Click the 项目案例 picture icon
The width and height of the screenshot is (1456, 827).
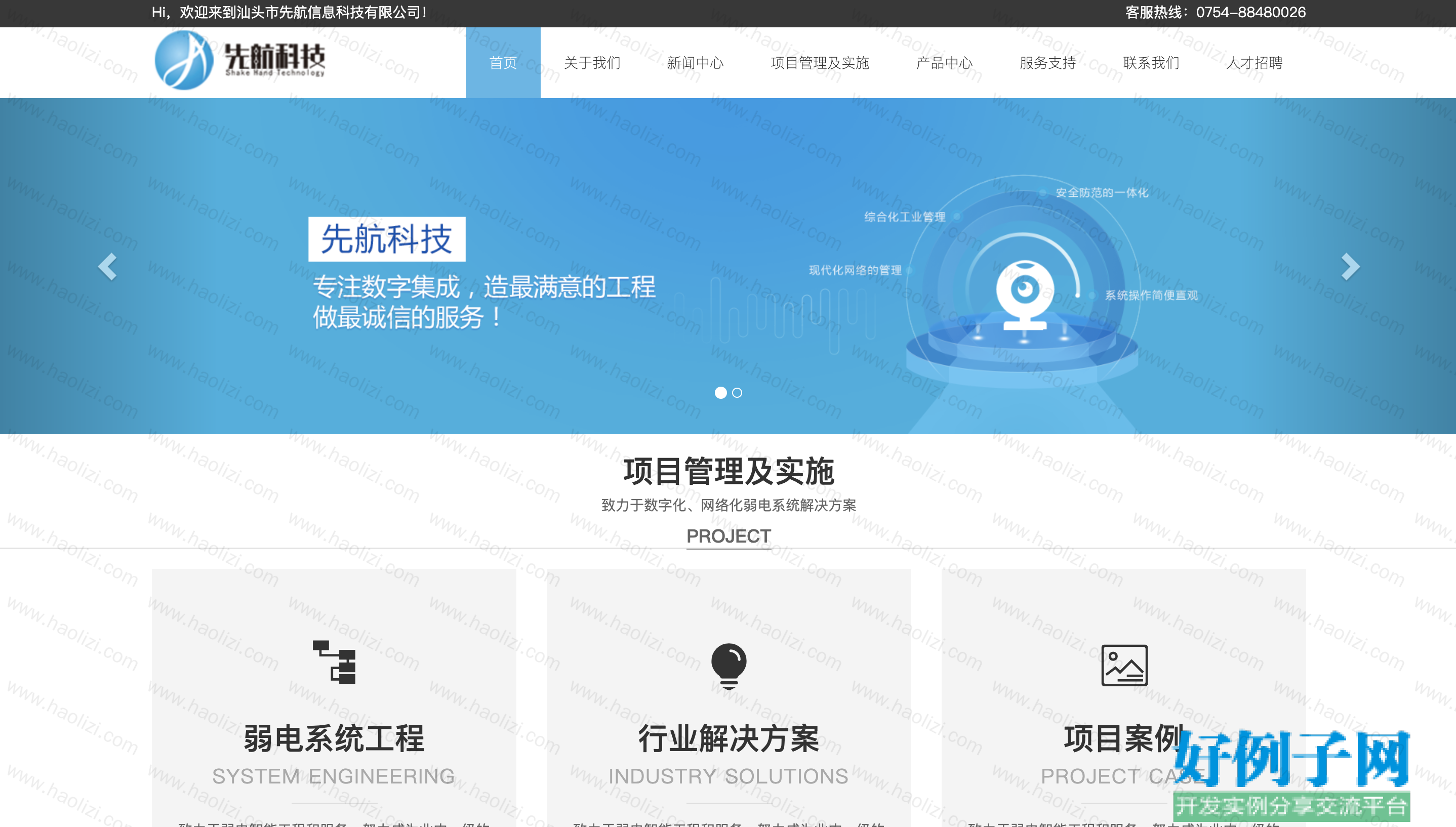click(1124, 665)
